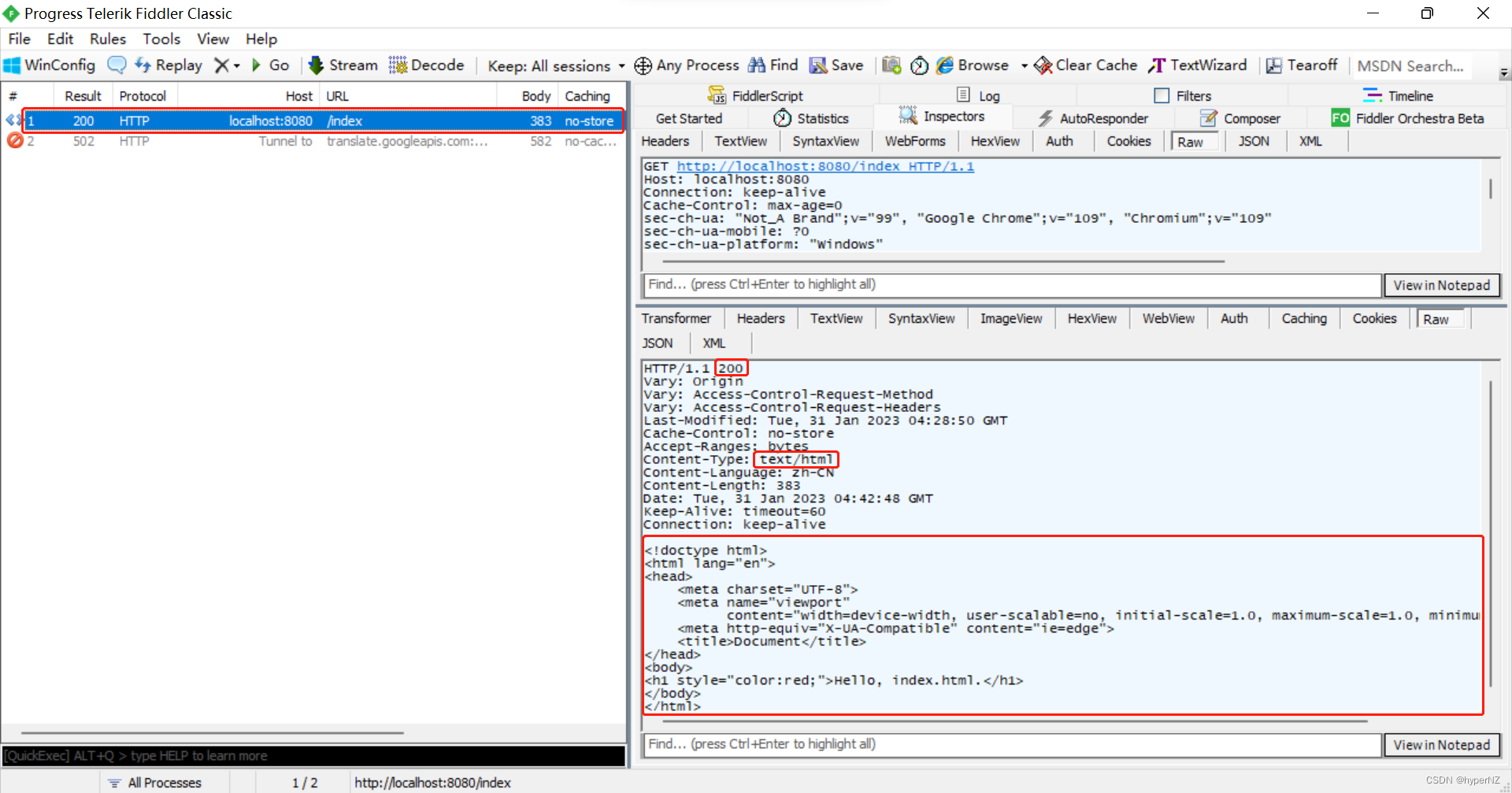
Task: Click the QuickExec command box
Action: coord(313,756)
